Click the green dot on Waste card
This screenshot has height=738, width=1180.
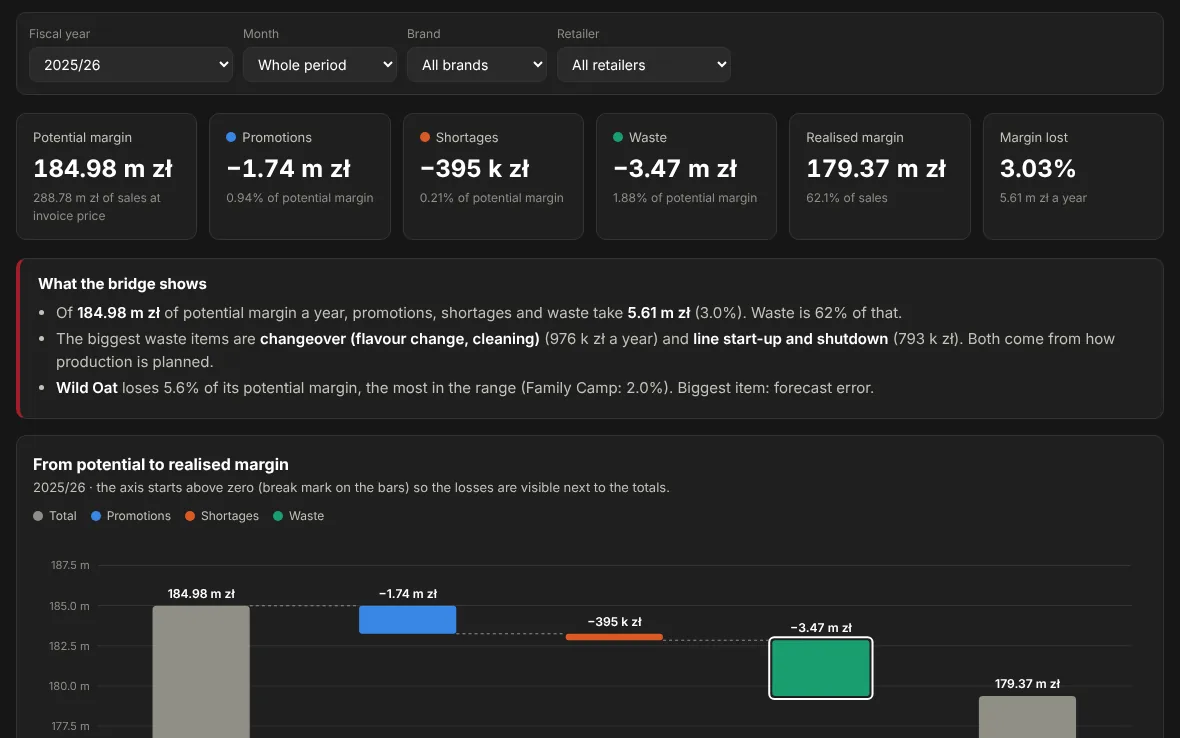[618, 137]
